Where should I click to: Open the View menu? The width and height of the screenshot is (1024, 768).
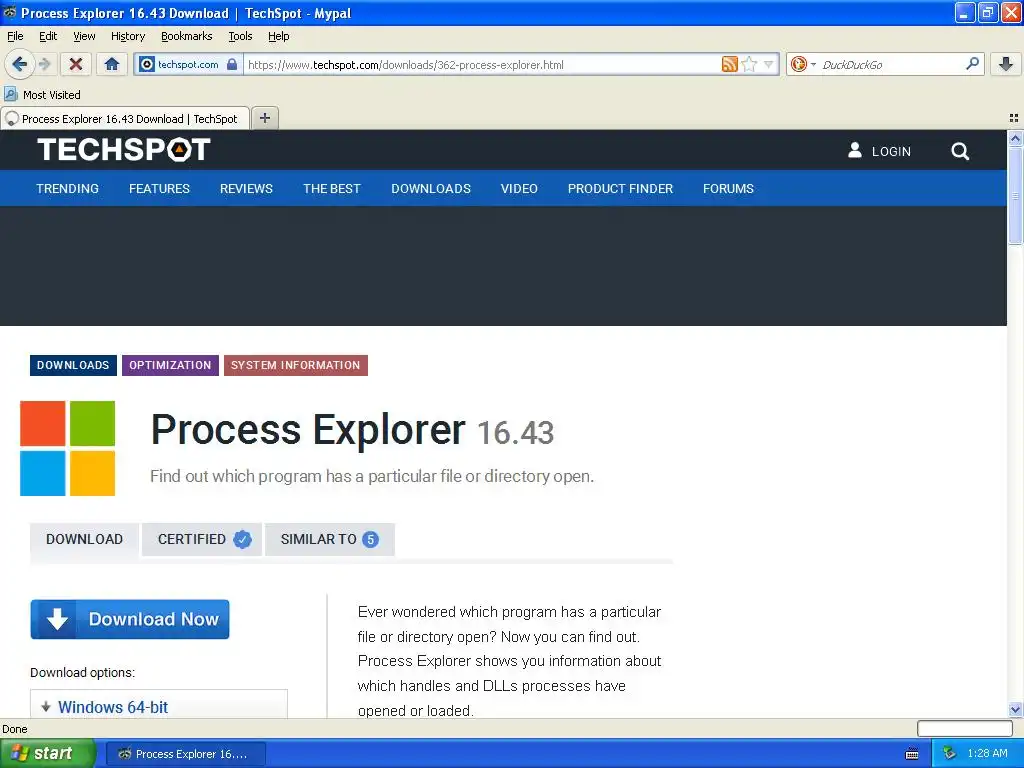[x=84, y=36]
